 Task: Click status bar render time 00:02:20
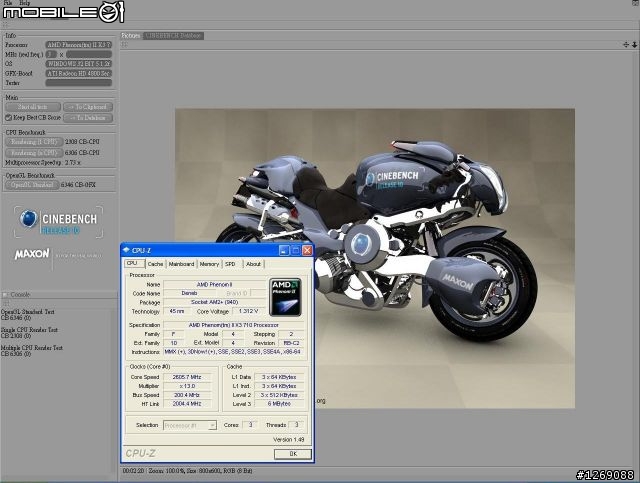coord(133,471)
